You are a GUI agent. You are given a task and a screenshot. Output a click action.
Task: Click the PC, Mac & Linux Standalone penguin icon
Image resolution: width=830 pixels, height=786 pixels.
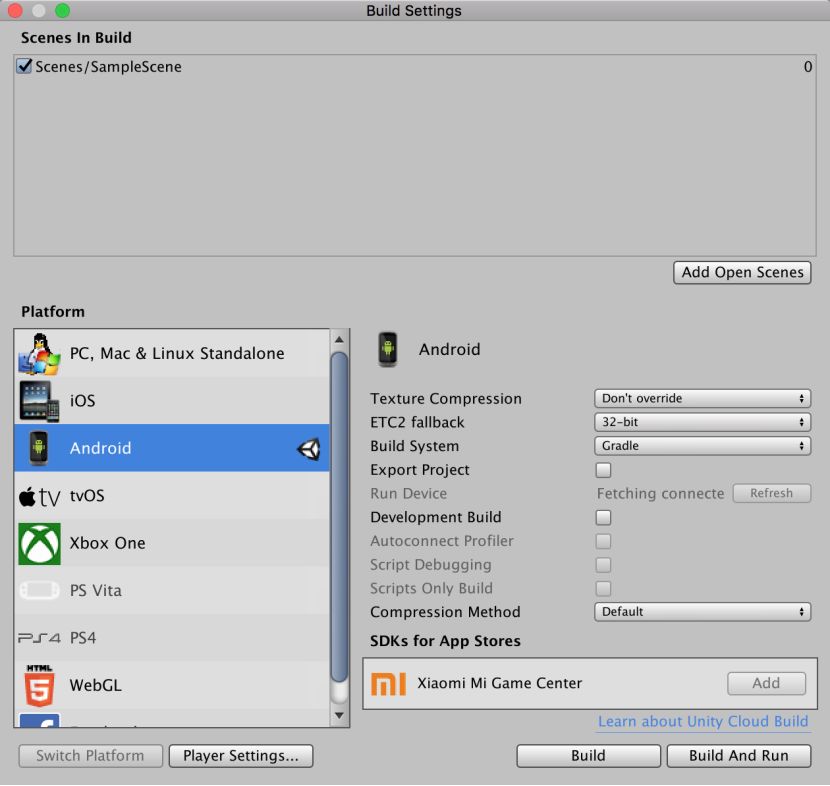click(x=39, y=353)
